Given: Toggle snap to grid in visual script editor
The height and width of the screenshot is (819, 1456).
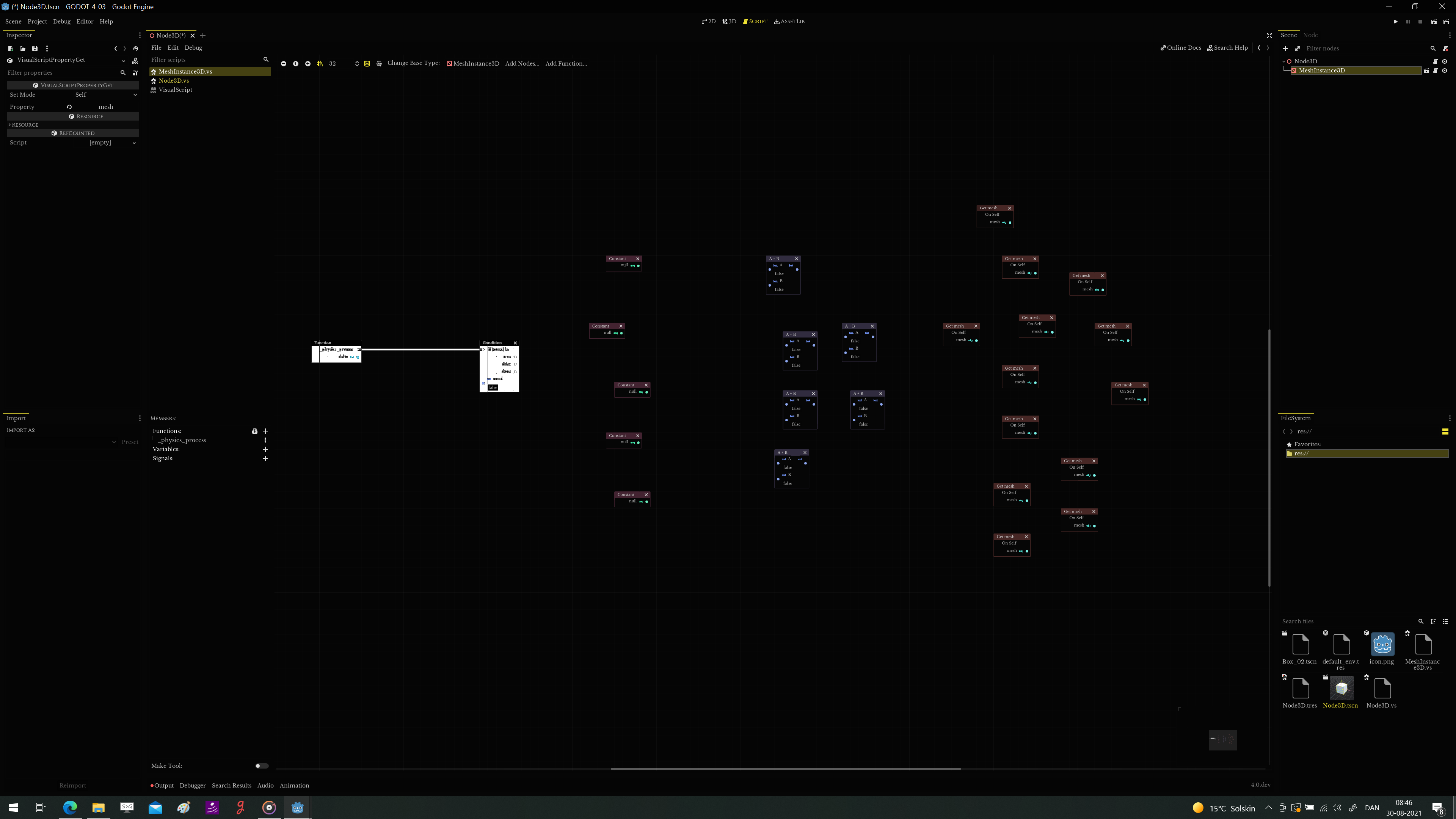Looking at the screenshot, I should pos(319,63).
